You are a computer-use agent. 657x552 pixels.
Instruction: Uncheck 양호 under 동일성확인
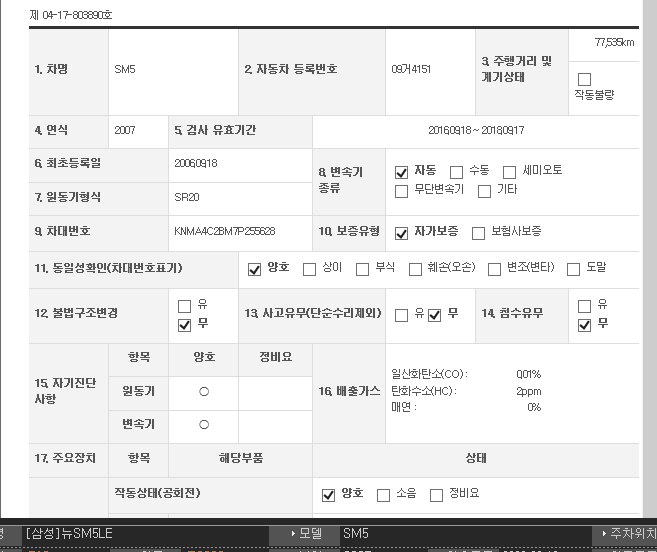[255, 269]
